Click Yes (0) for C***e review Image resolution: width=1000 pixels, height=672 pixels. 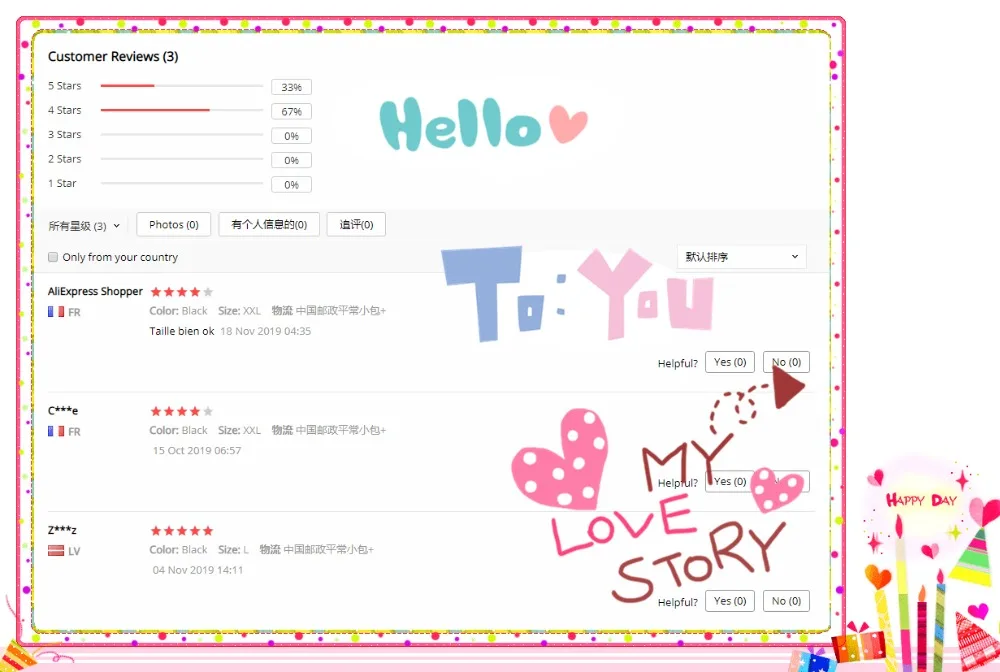(x=730, y=481)
